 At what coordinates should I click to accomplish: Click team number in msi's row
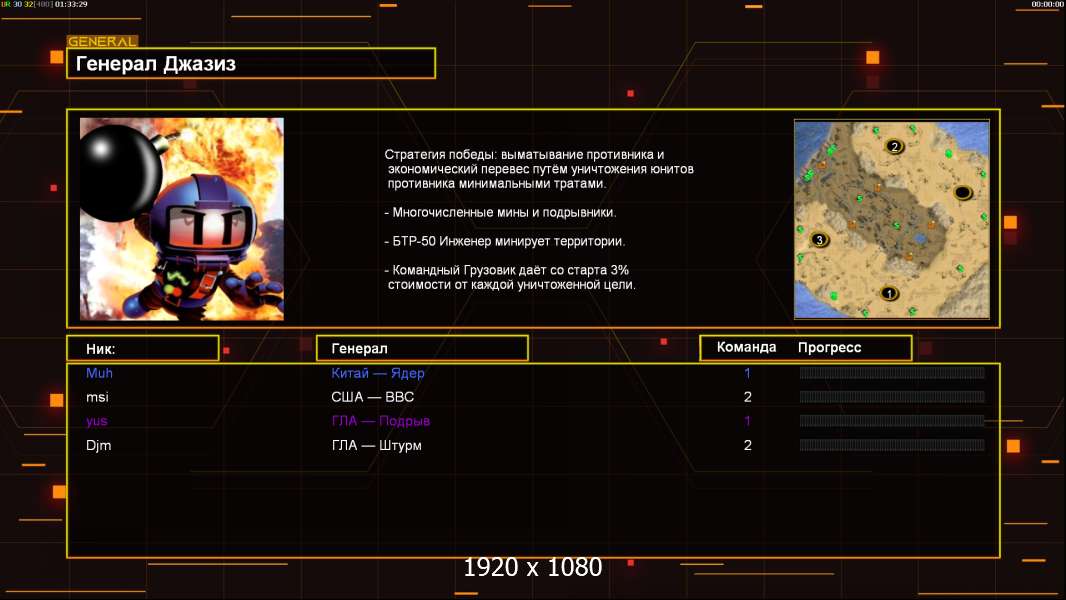748,397
